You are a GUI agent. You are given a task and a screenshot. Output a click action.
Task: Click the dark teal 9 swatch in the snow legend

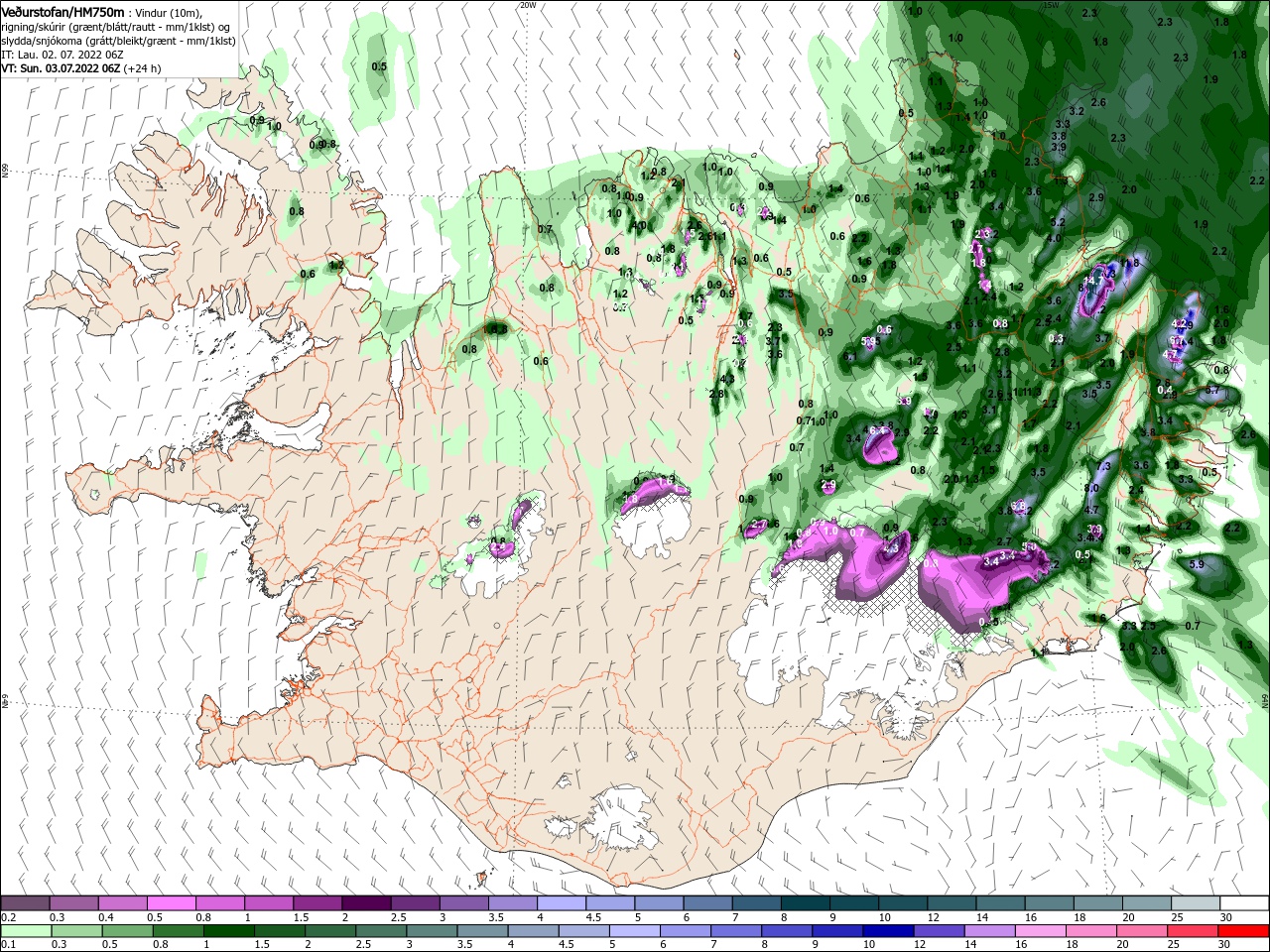pos(854,903)
